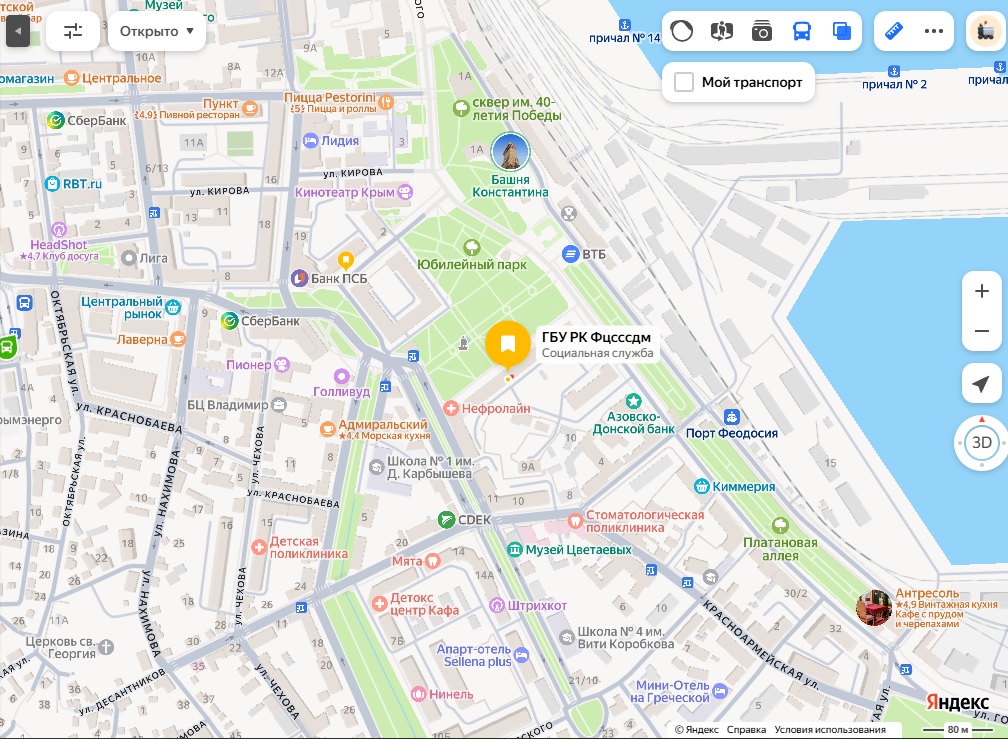Click the yellow bookmark pin marker
The image size is (1008, 739).
[508, 344]
